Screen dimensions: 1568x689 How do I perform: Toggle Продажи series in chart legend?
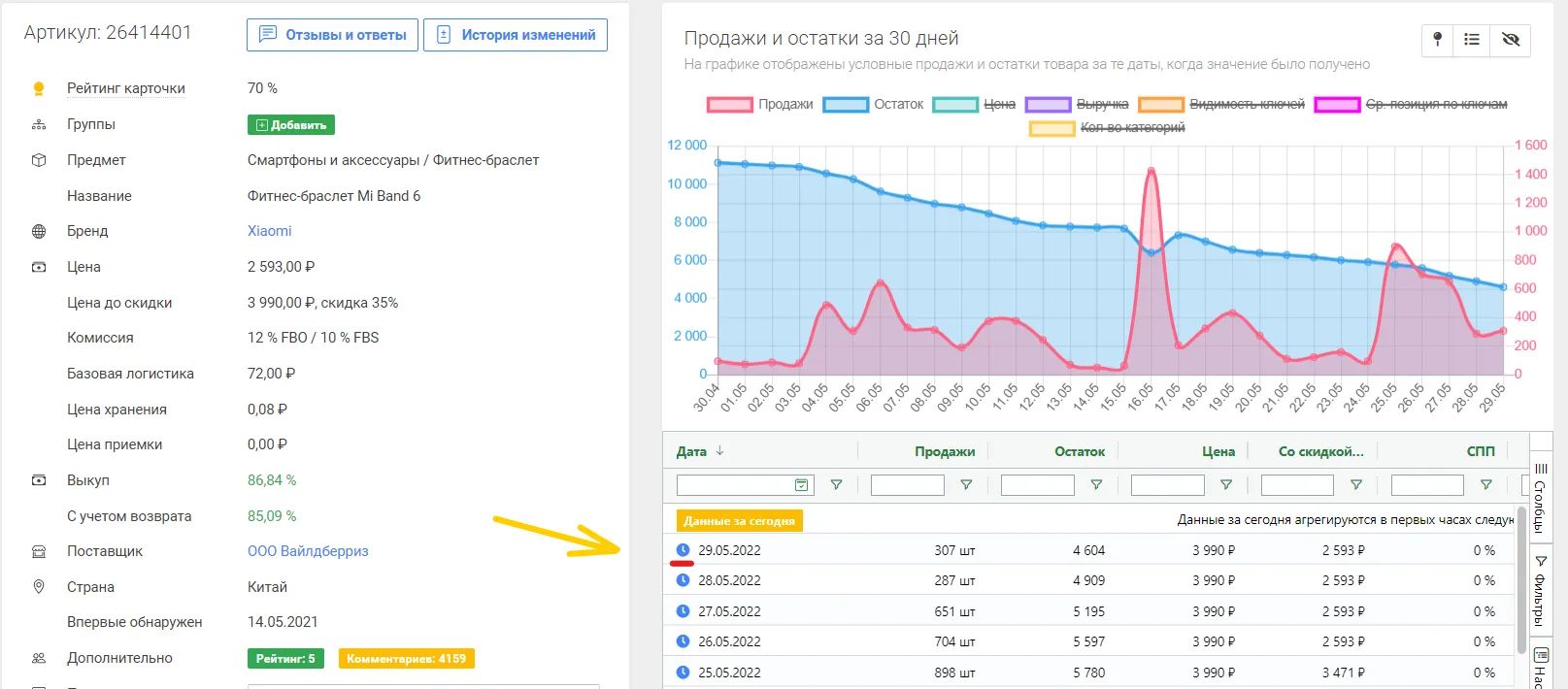tap(760, 105)
